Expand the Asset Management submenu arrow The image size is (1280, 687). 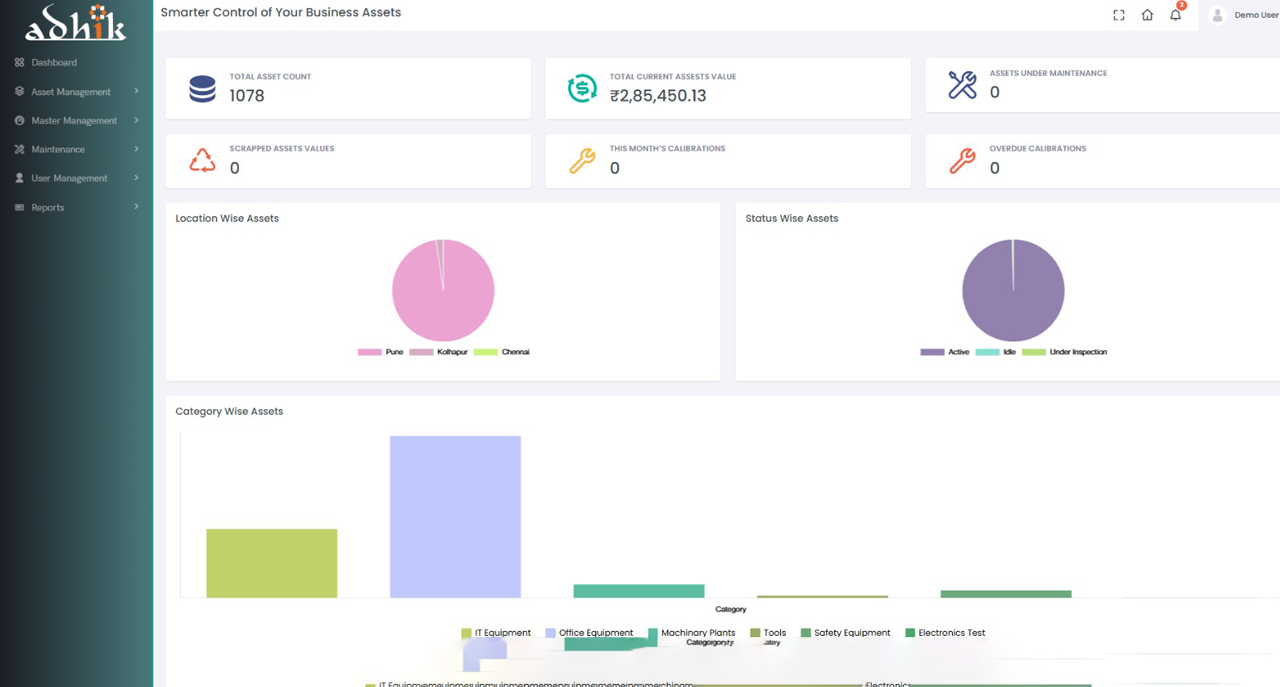(136, 91)
